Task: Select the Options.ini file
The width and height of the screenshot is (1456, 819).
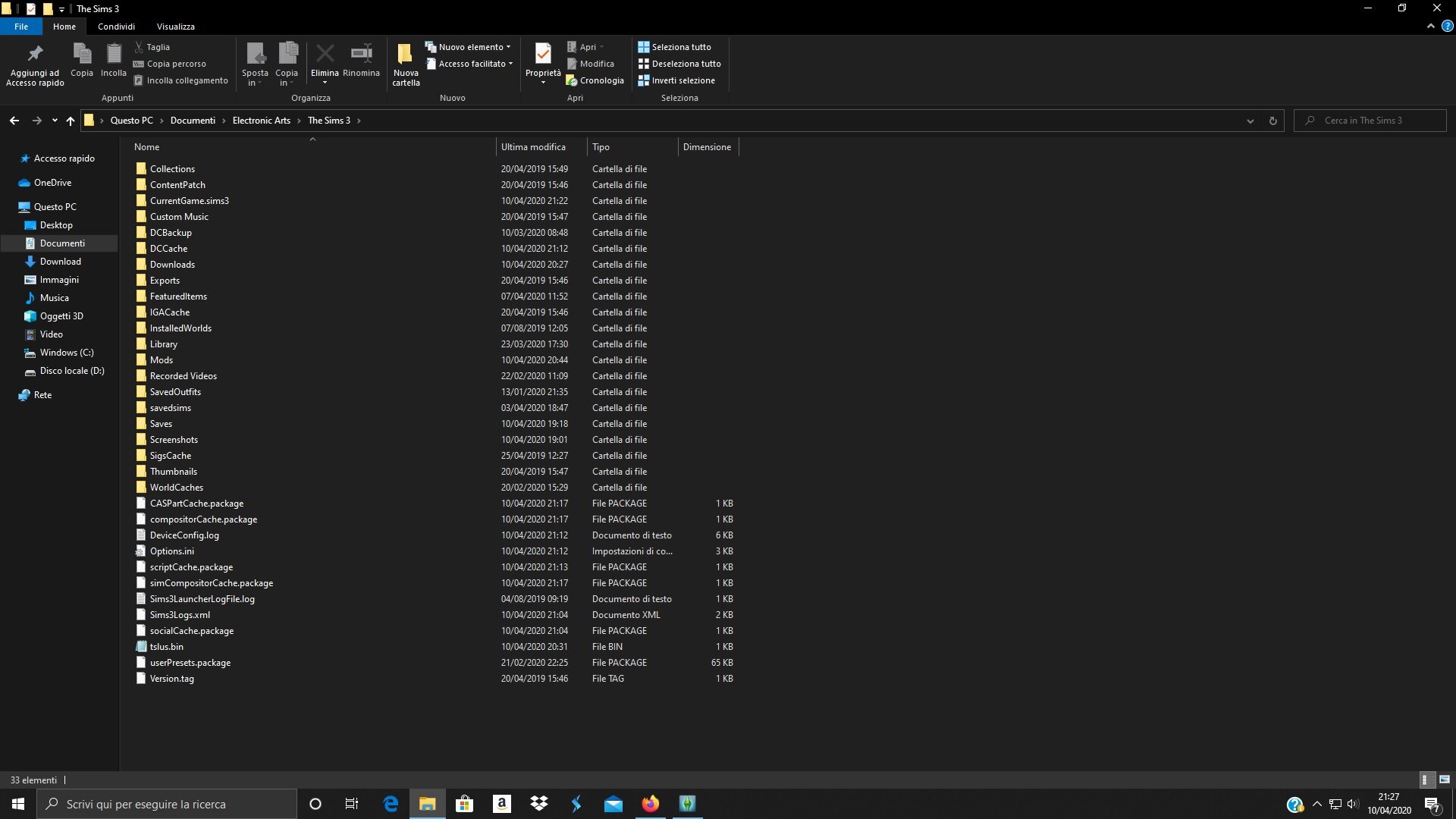Action: (171, 551)
